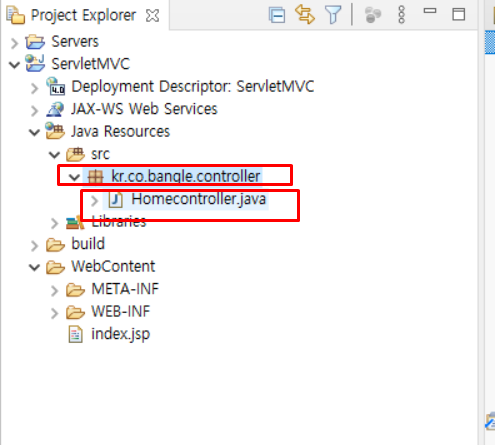The image size is (495, 445).
Task: Click the WEB-INF folder icon
Action: [75, 312]
